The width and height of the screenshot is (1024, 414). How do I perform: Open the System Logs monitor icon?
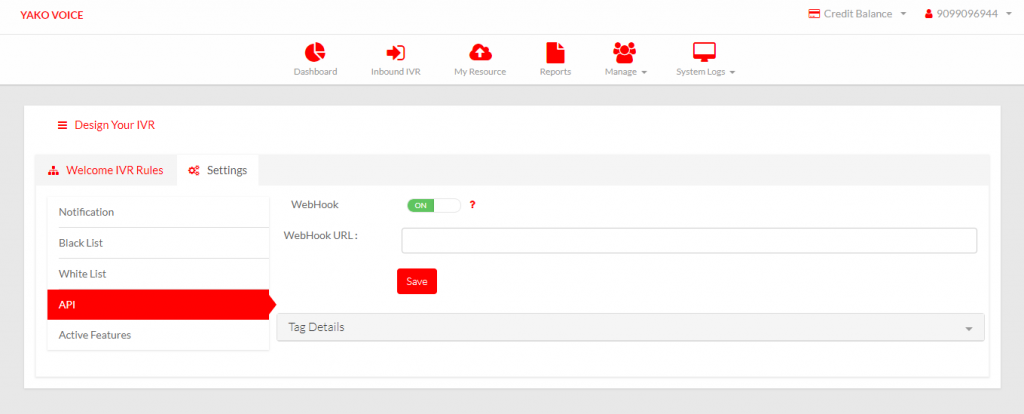(x=705, y=52)
